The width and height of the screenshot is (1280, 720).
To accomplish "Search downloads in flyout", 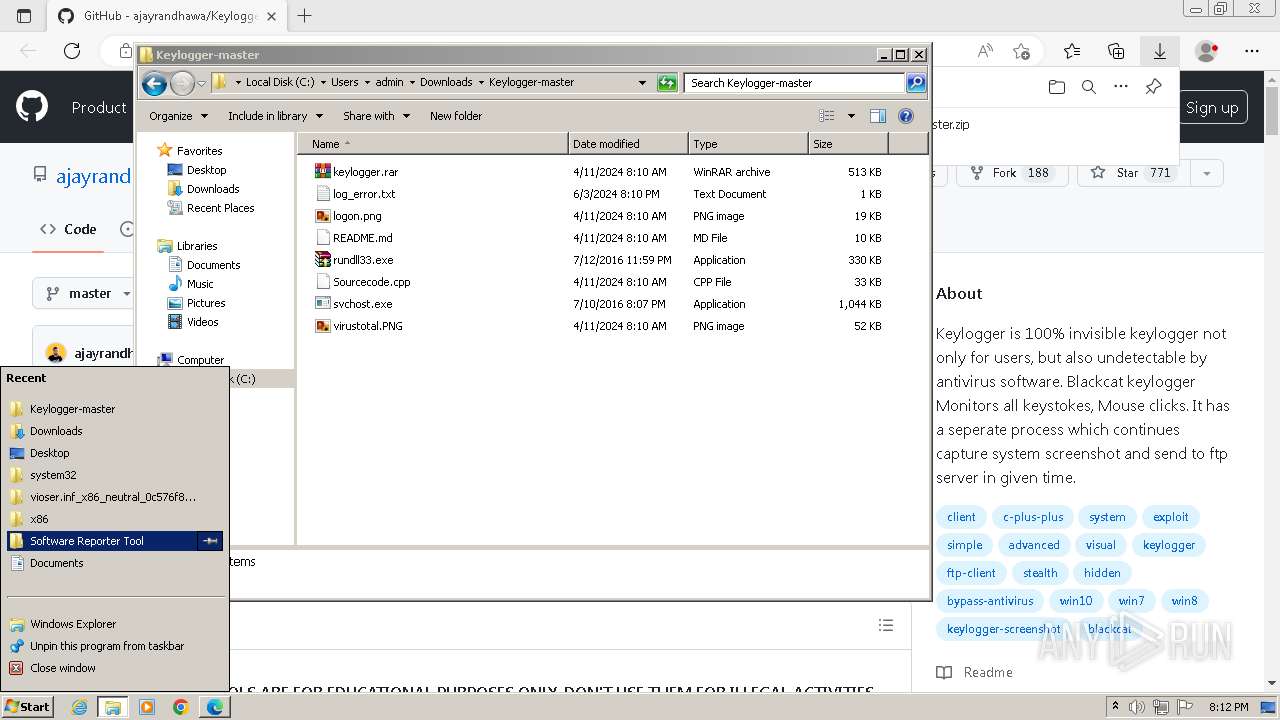I will point(1089,87).
